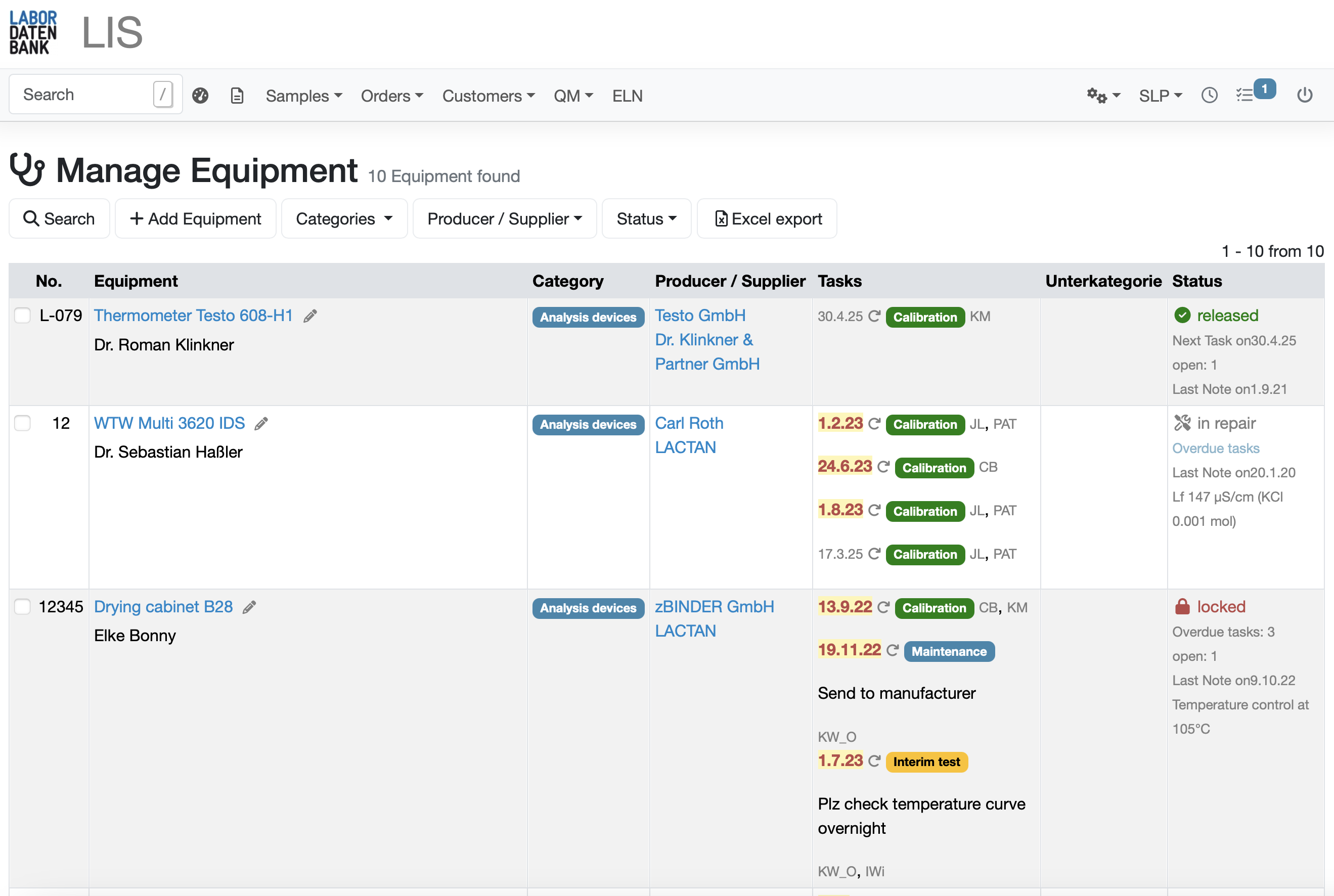
Task: Tick the checkbox for equipment 12
Action: pyautogui.click(x=22, y=423)
